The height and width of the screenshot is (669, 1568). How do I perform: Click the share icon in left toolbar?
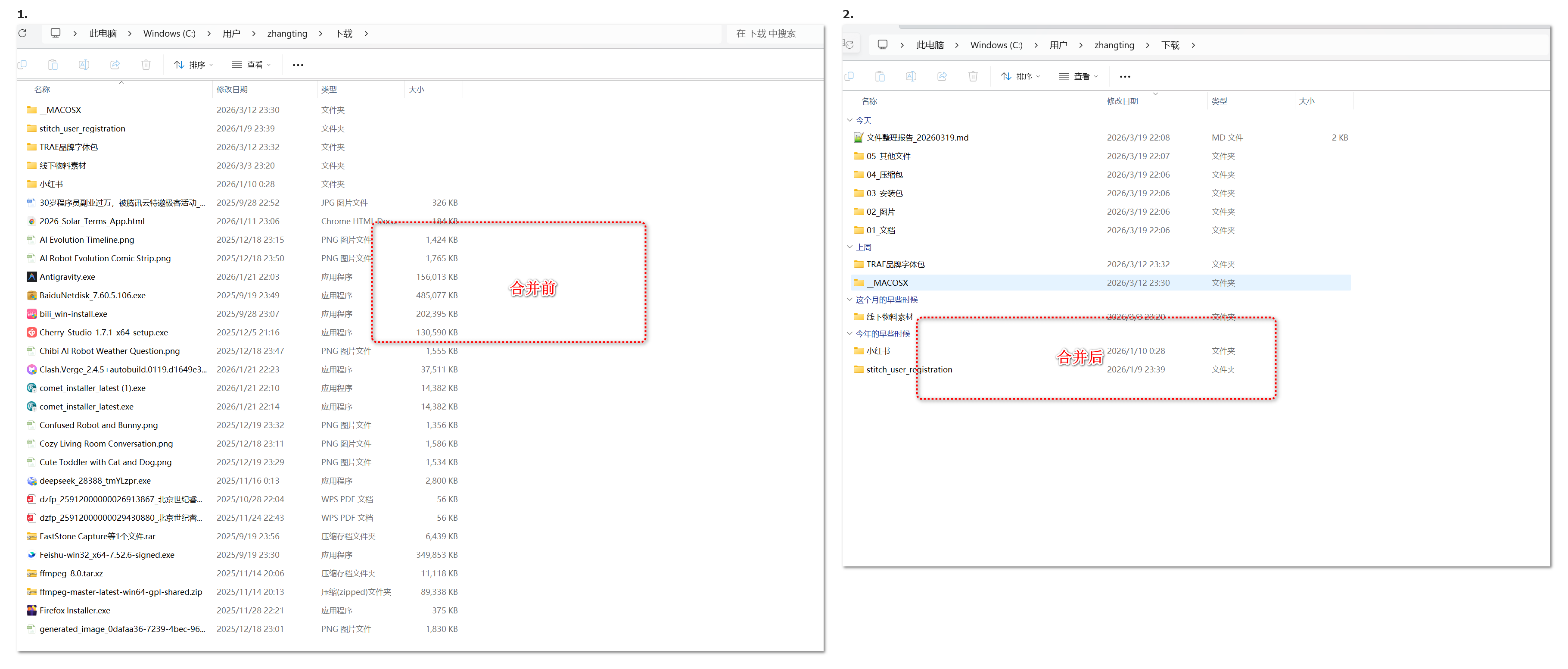[115, 65]
